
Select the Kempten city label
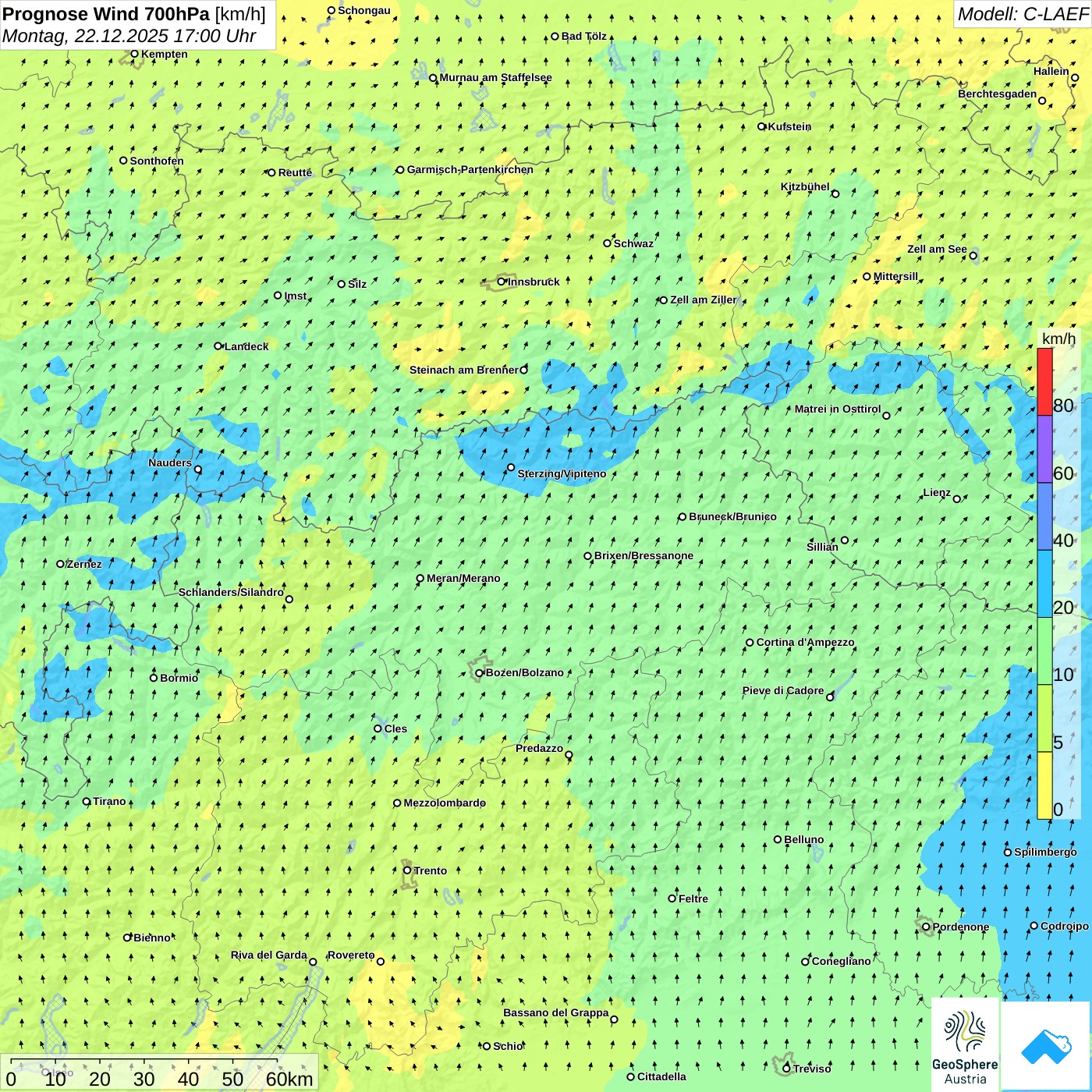point(164,54)
